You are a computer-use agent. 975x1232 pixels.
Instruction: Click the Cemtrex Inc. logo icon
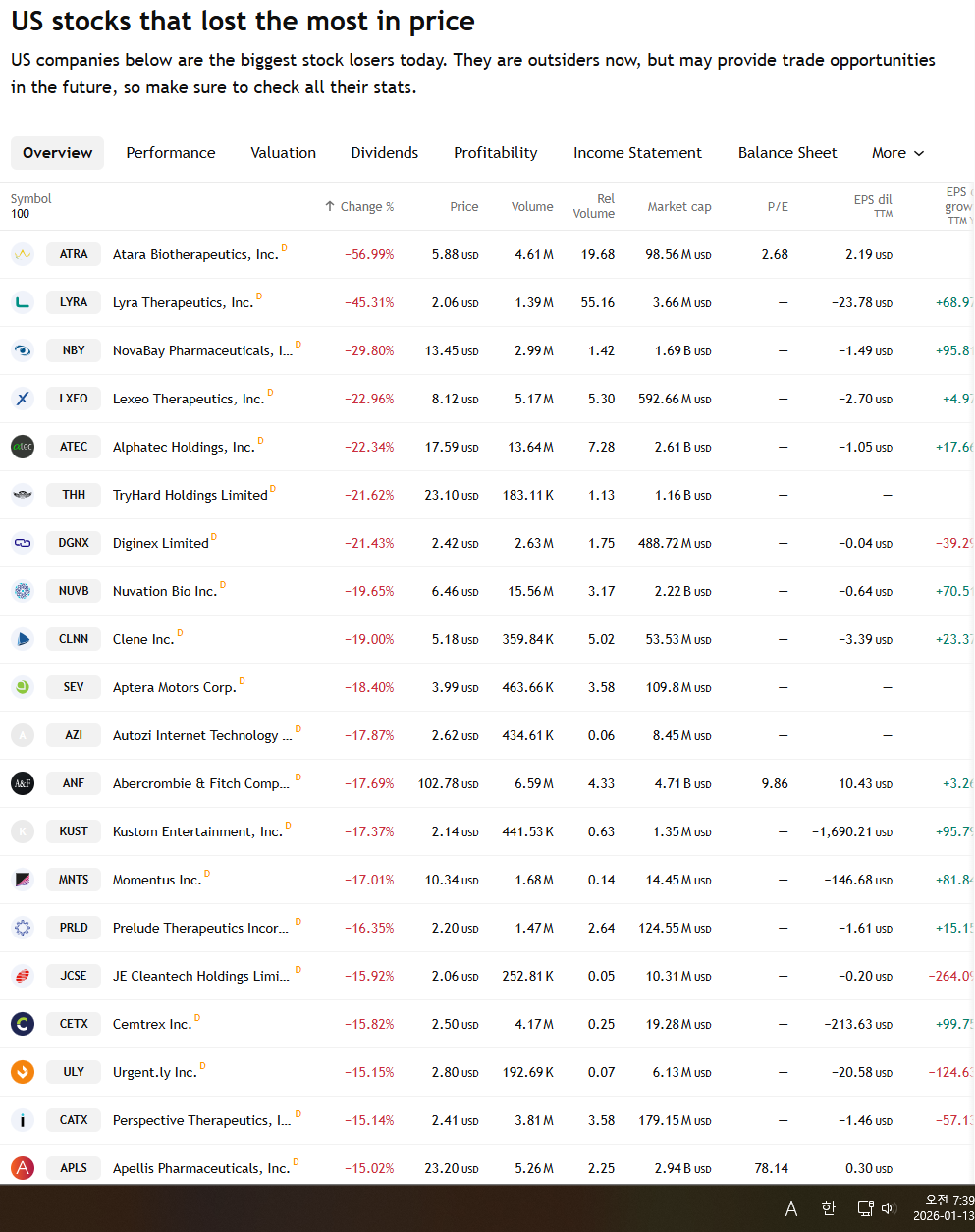click(x=23, y=1024)
